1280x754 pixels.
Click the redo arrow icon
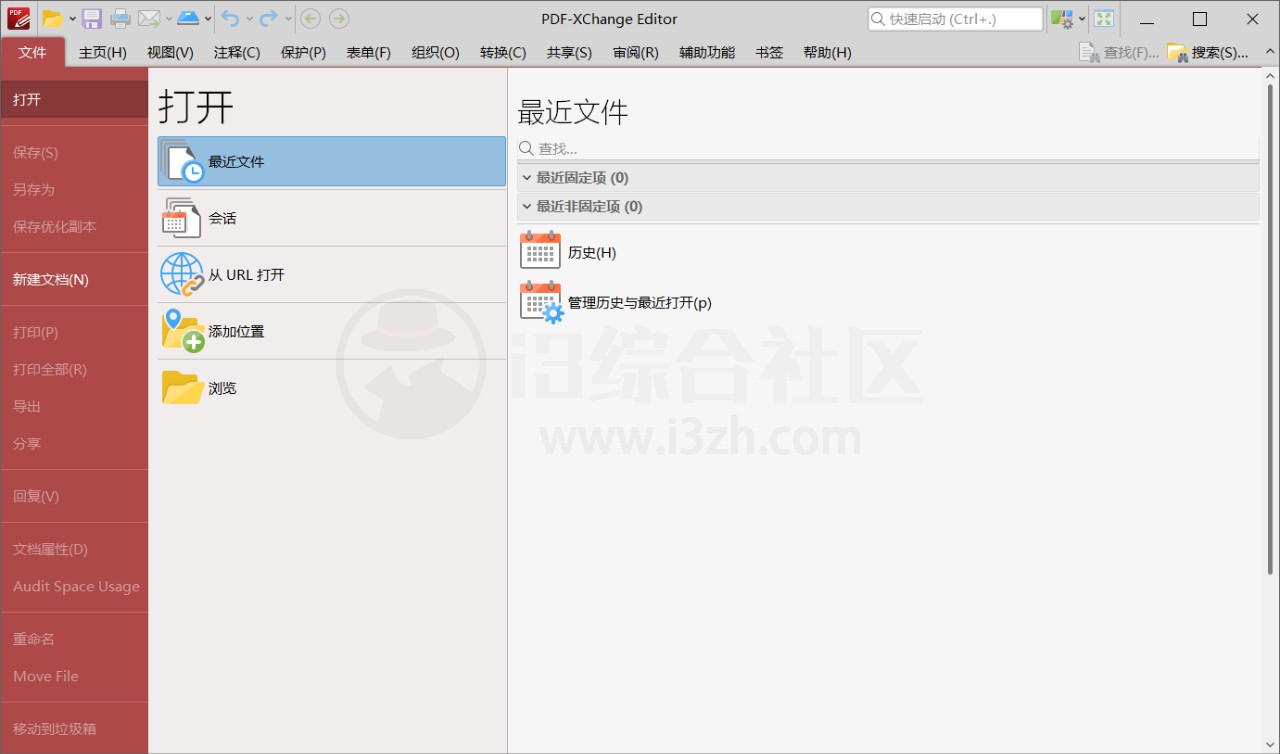[269, 18]
